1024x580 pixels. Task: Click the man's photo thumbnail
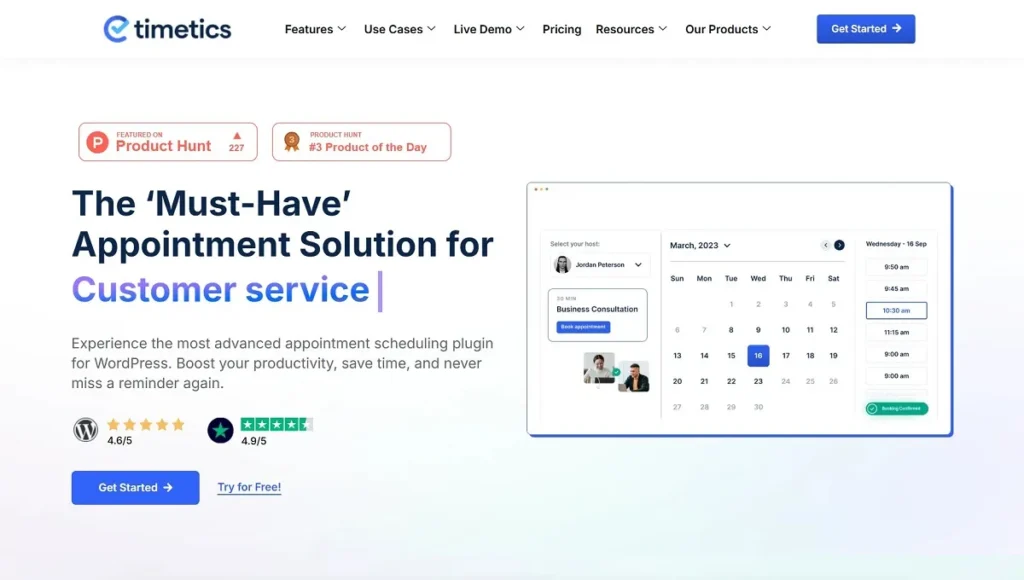(x=635, y=377)
